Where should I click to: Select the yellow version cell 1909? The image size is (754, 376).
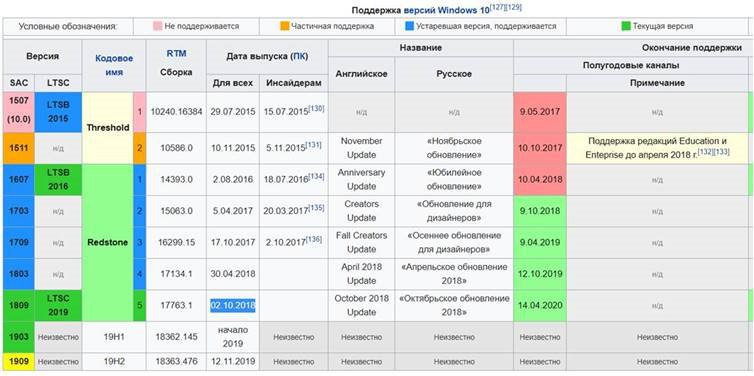pos(19,361)
